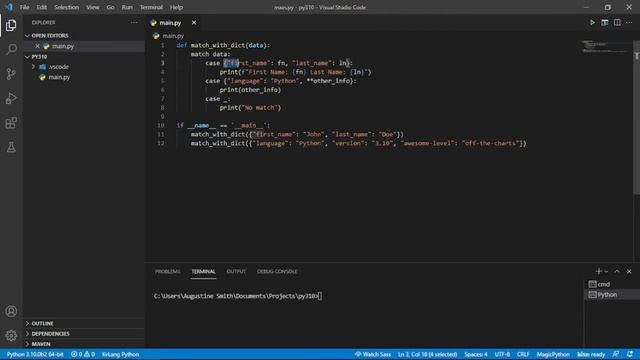Select the main.py editor tab
Viewport: 640px width, 360px height.
[x=170, y=23]
